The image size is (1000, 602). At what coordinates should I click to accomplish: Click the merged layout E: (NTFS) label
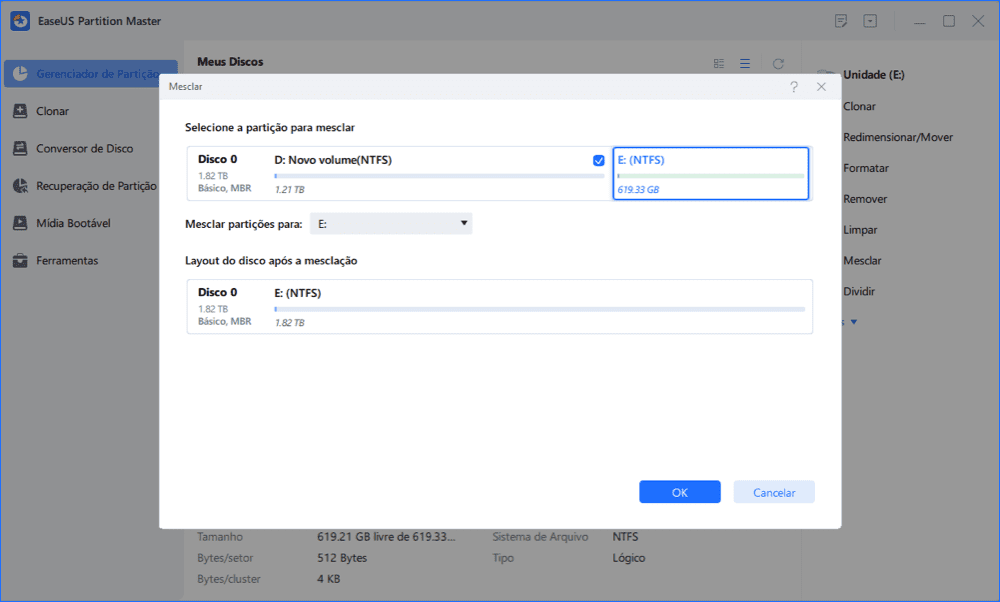click(x=298, y=293)
